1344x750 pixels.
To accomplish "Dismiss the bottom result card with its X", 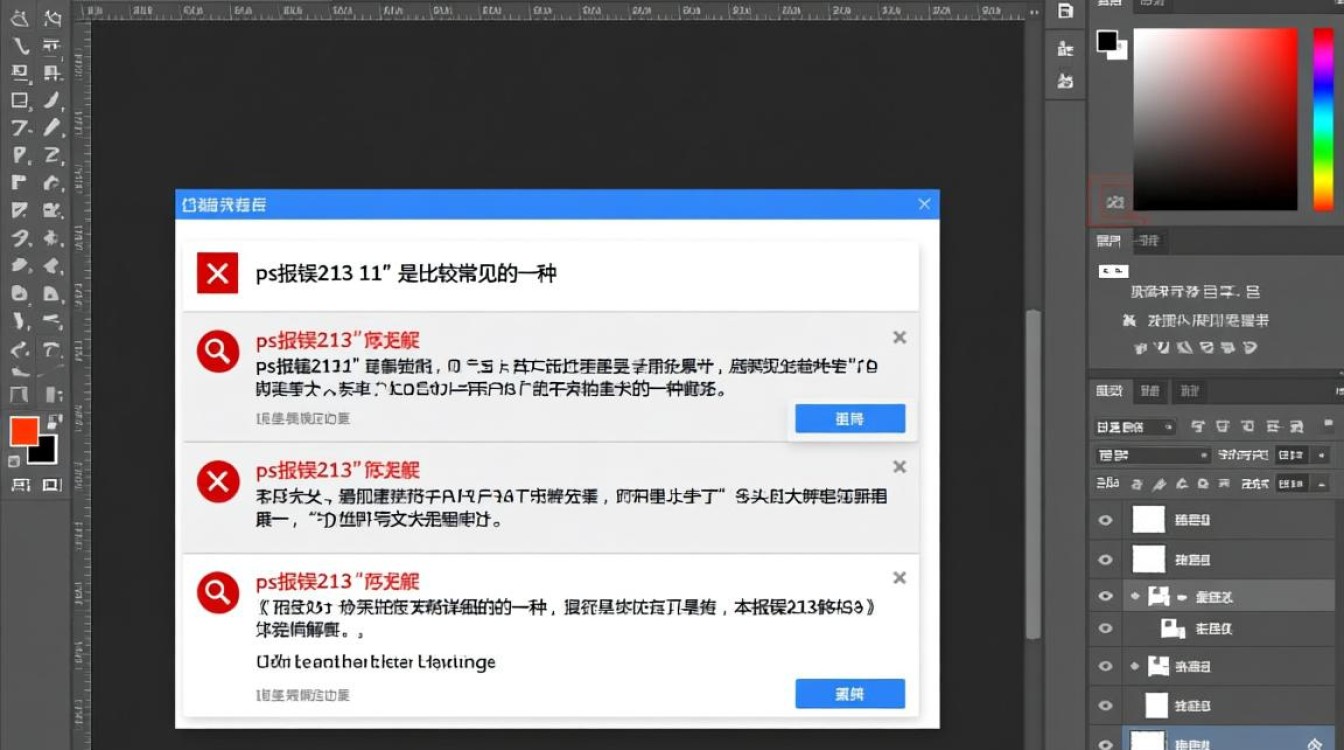I will 899,577.
